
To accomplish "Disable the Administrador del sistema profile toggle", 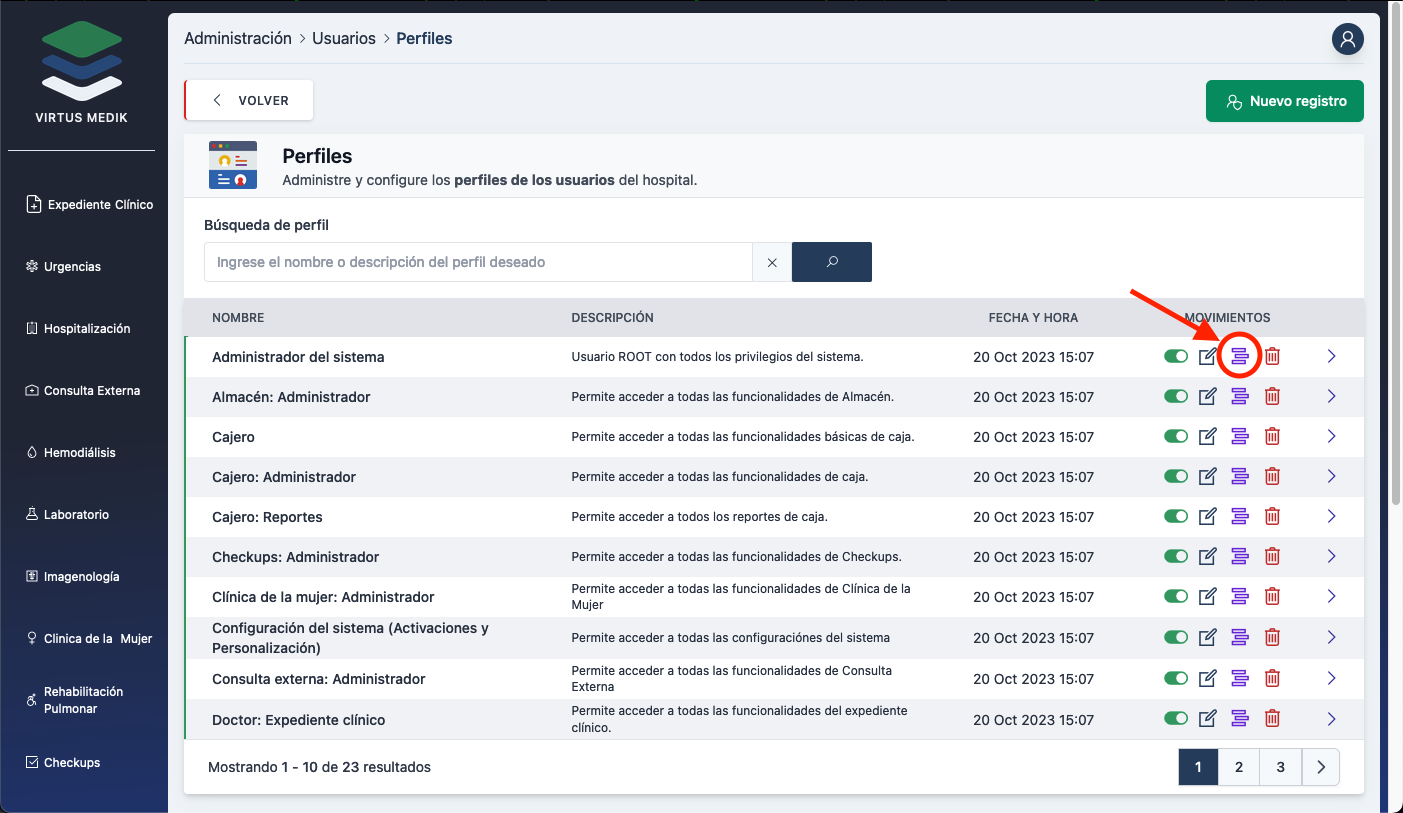I will 1176,356.
